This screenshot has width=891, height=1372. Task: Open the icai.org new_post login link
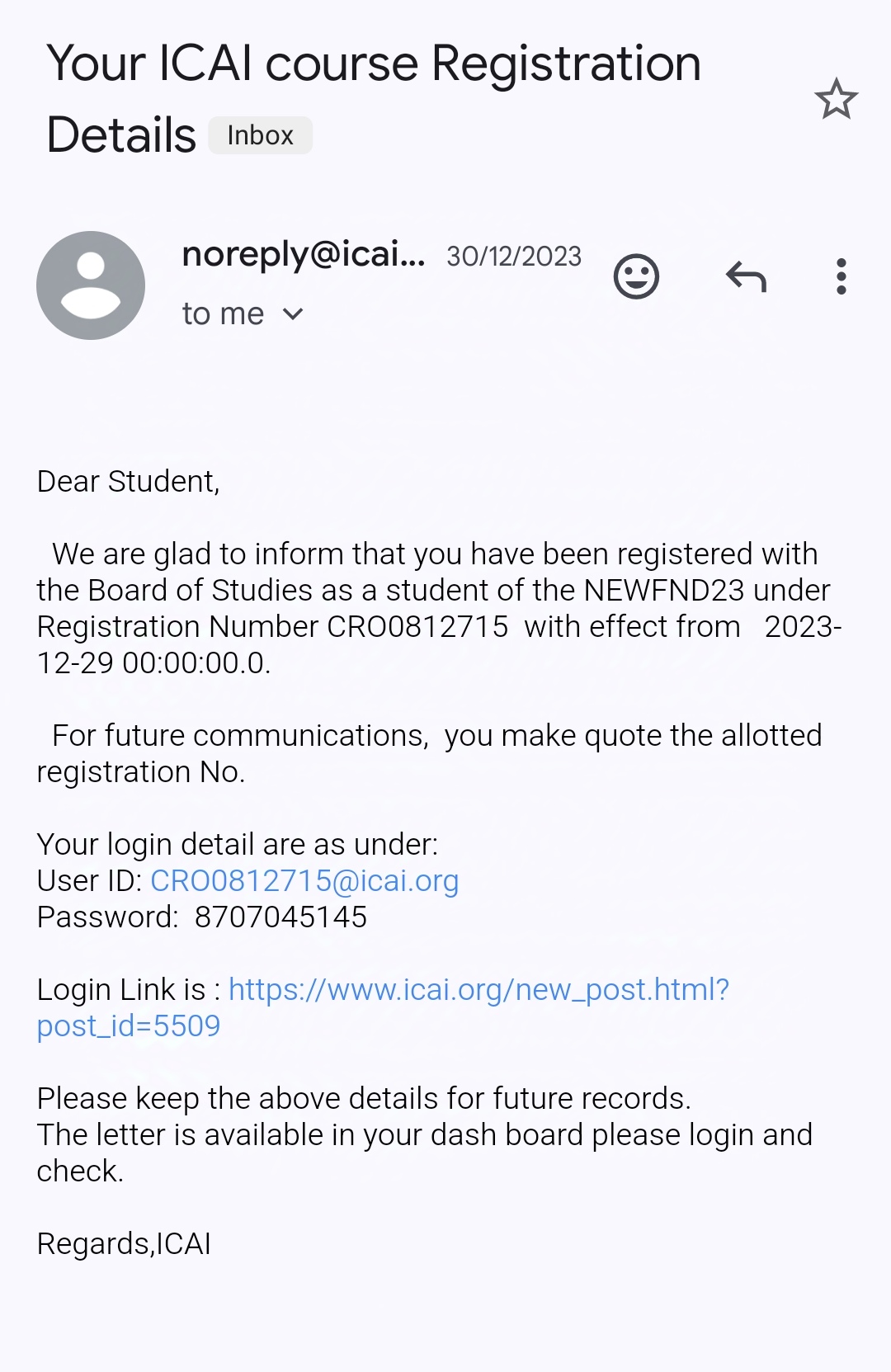478,989
